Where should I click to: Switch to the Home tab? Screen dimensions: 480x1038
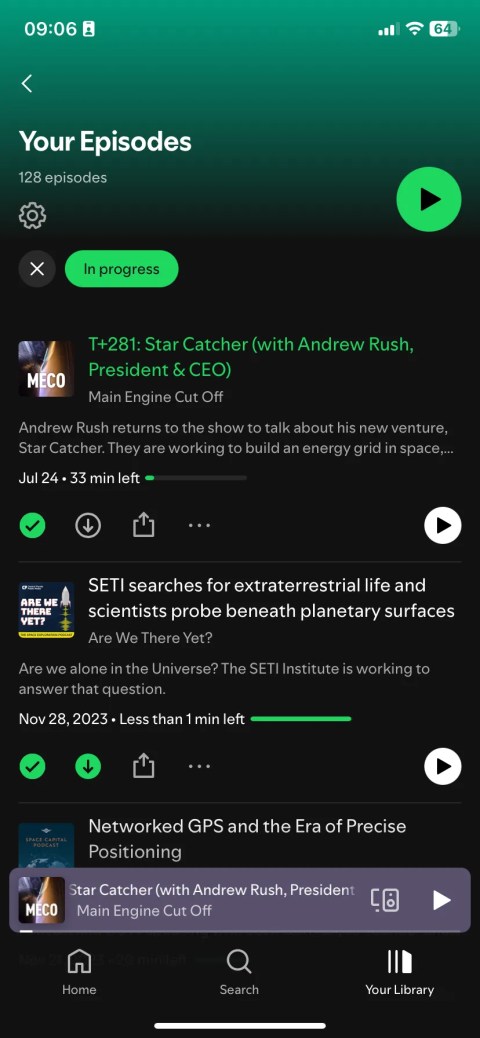(x=79, y=973)
